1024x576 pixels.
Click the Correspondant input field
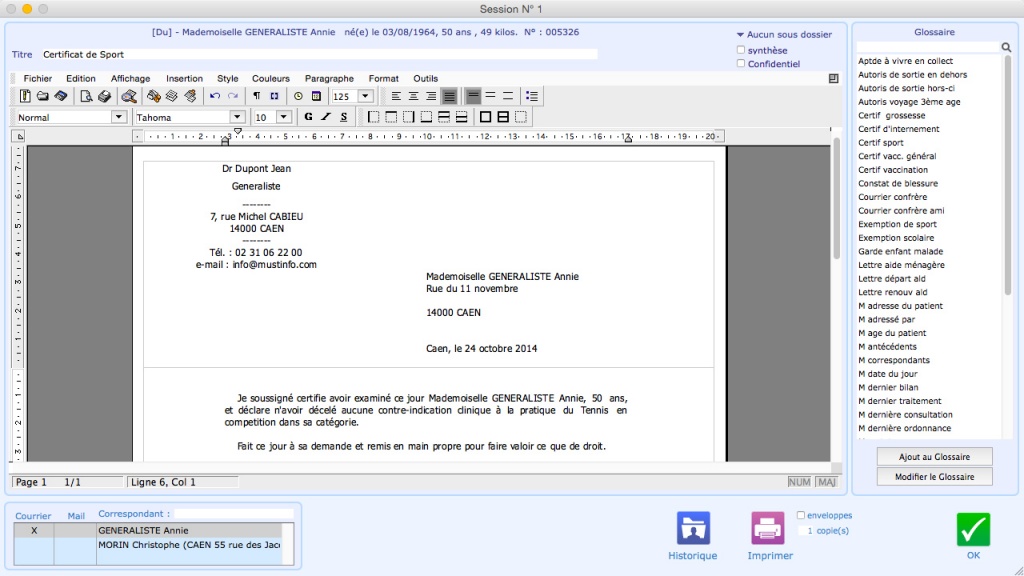(x=234, y=514)
